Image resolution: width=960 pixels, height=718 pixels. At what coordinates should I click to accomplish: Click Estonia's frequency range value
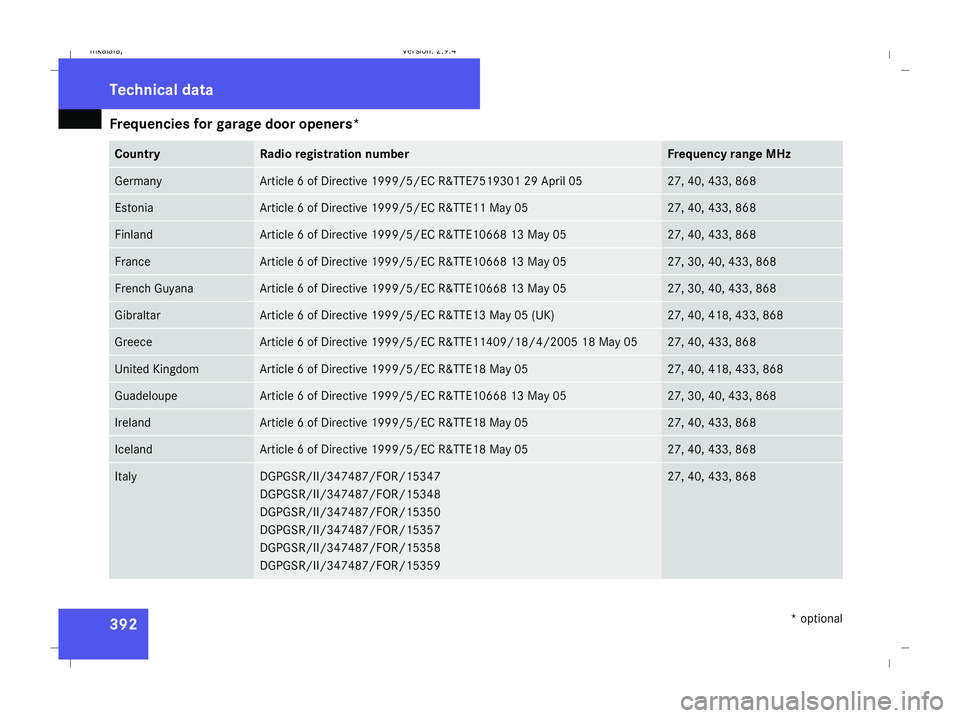[x=711, y=208]
